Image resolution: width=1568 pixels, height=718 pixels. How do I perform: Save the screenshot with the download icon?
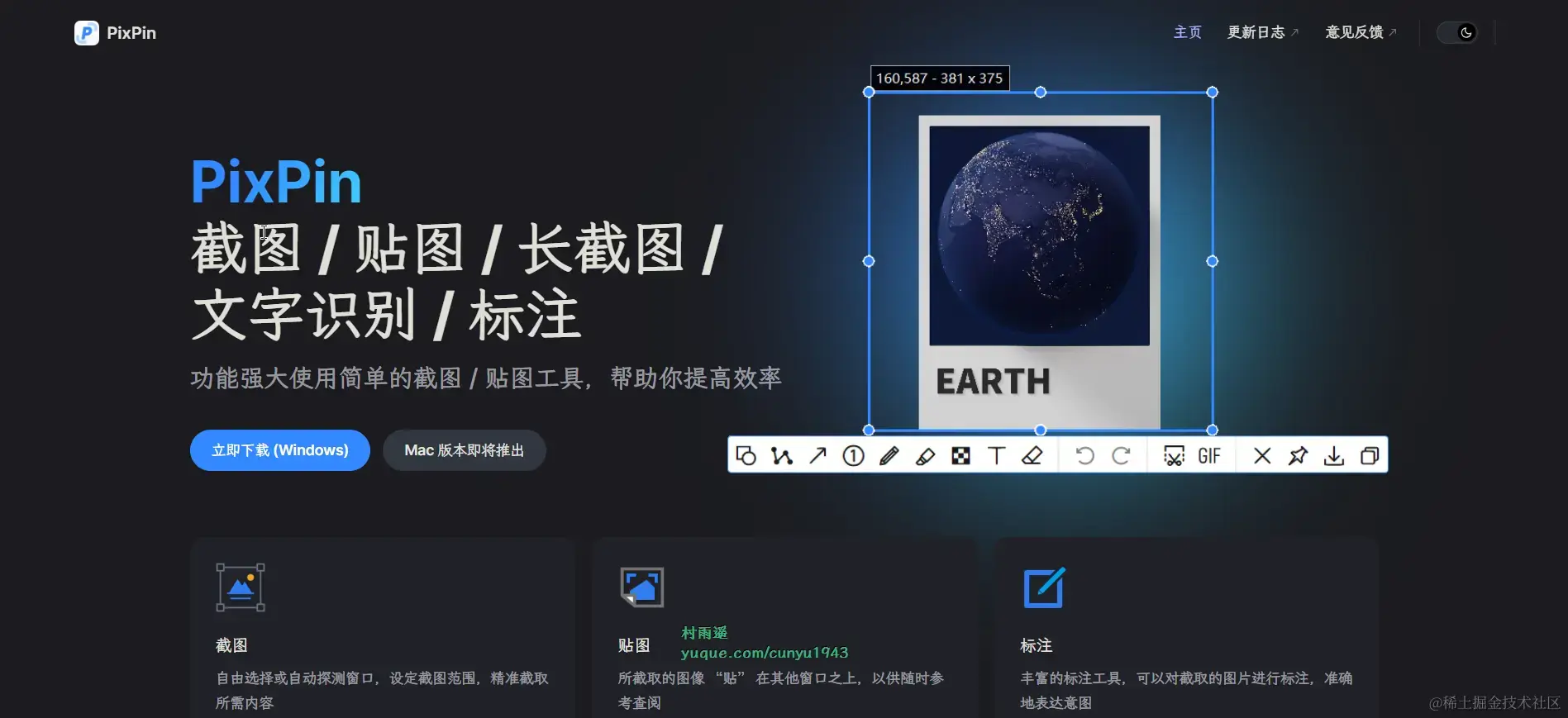tap(1334, 455)
